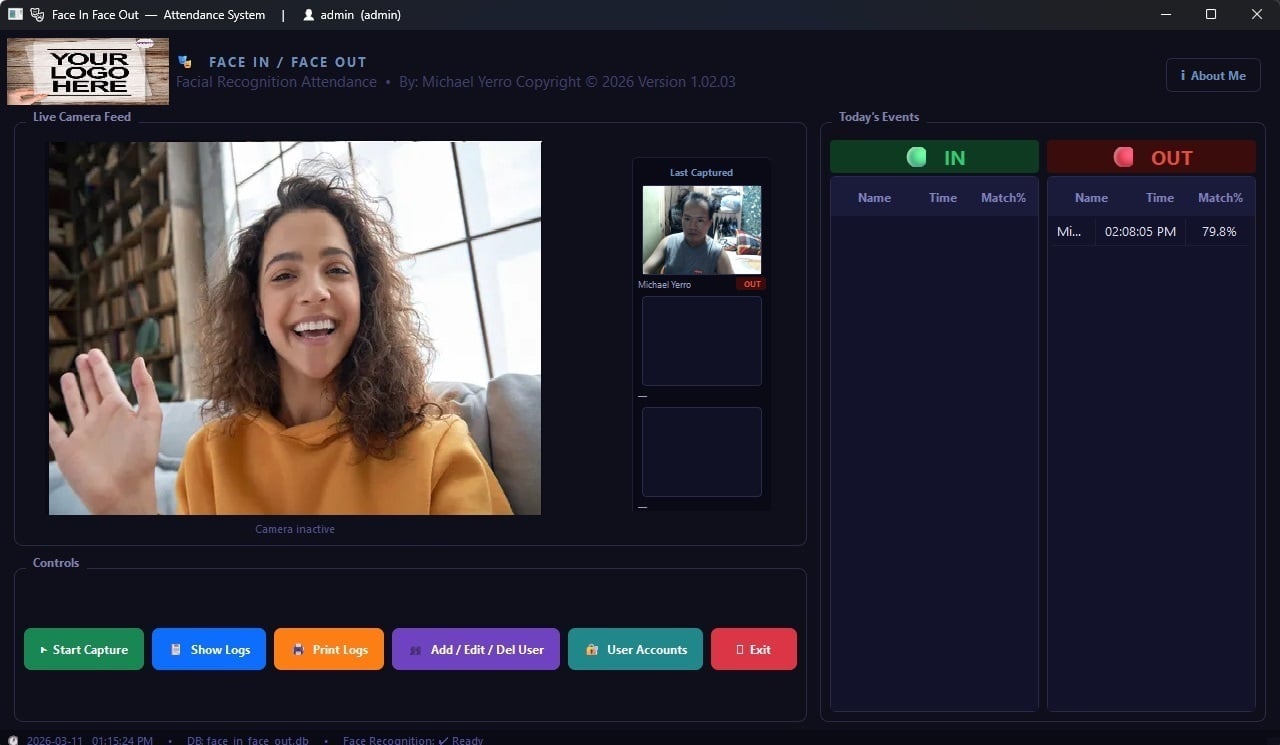The height and width of the screenshot is (745, 1280).
Task: Click the date and time in status bar
Action: coord(89,741)
